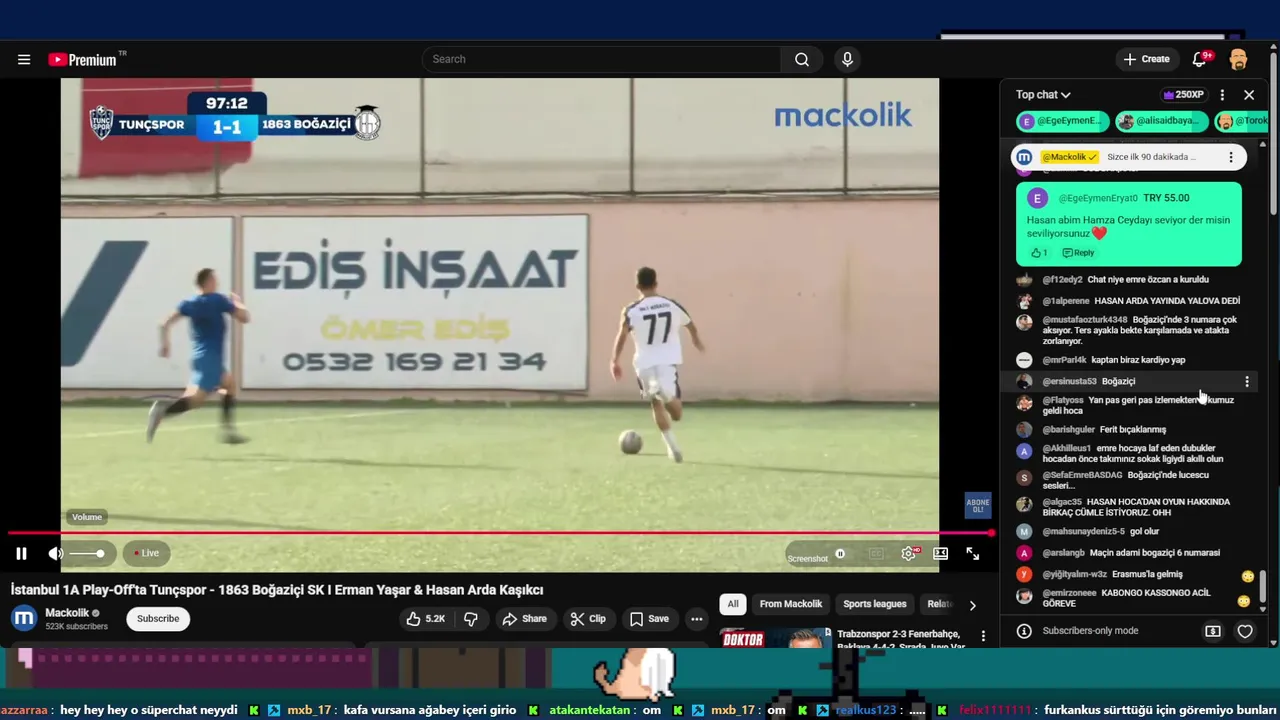Expand Top chat mode dropdown

point(1043,95)
